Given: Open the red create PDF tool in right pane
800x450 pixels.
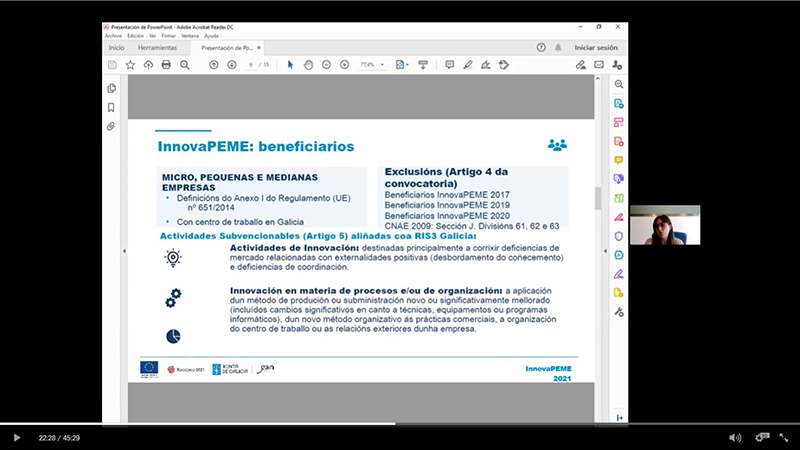Looking at the screenshot, I should coord(619,141).
